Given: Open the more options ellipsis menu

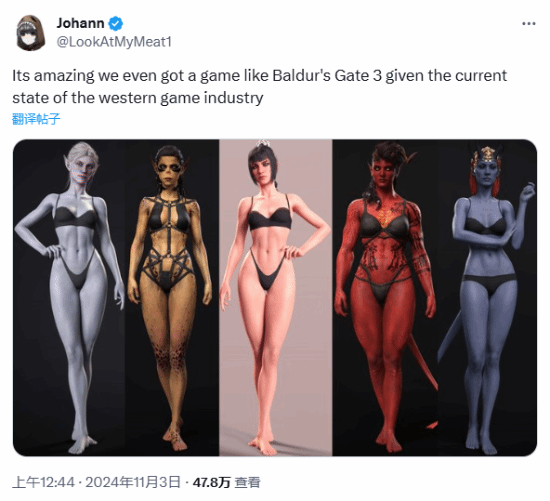Looking at the screenshot, I should point(528,24).
